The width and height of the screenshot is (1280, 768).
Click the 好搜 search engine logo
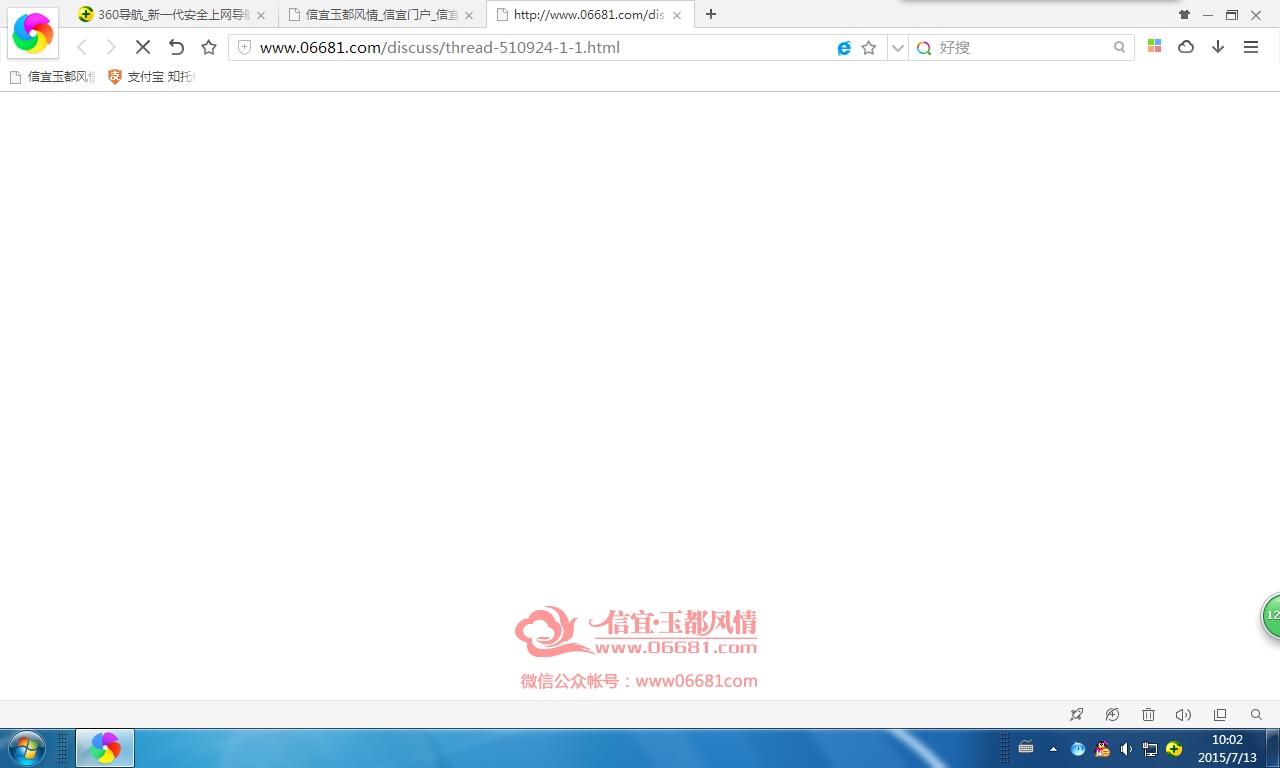pos(924,47)
